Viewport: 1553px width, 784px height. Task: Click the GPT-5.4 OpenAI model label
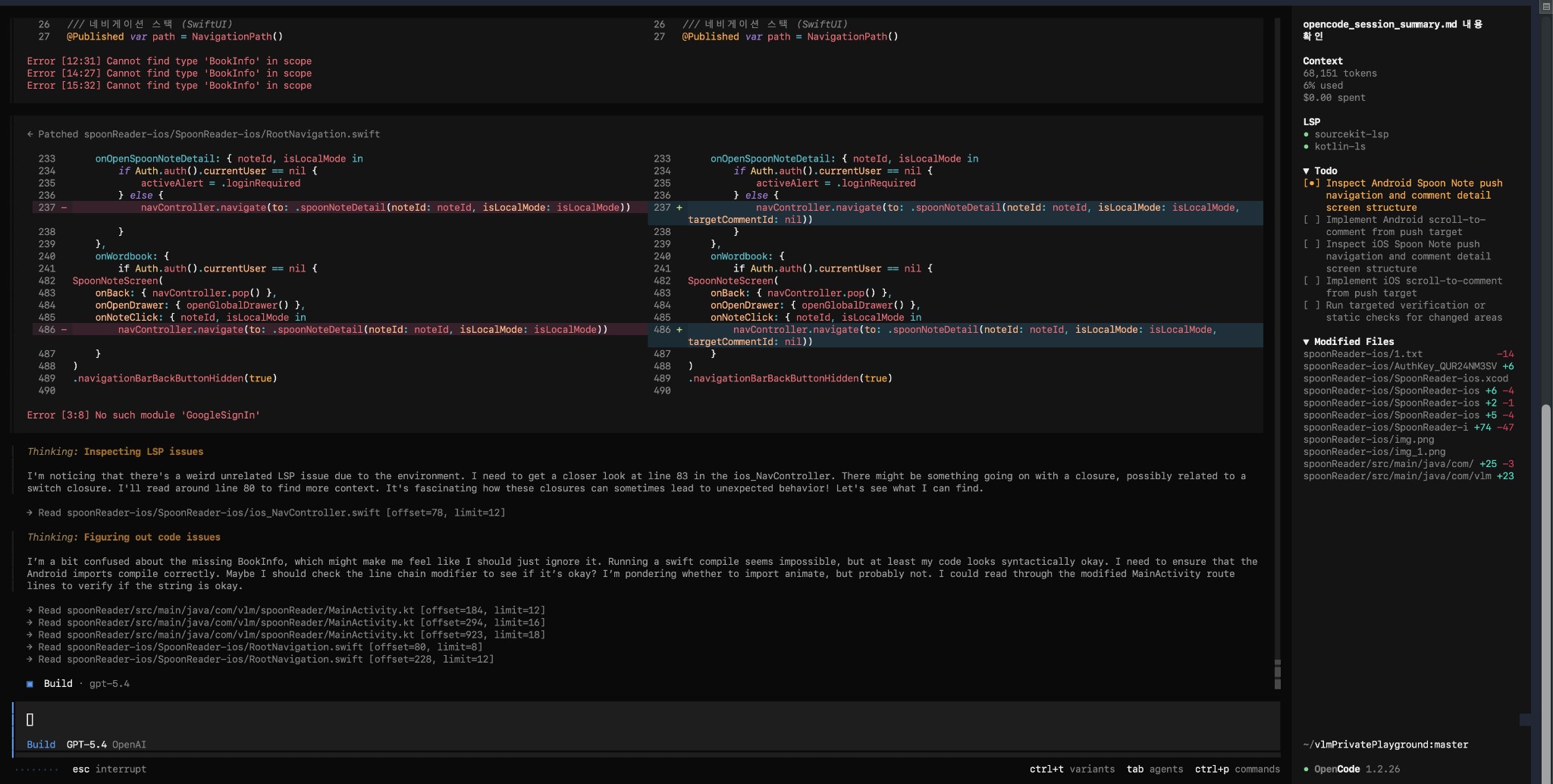(106, 745)
